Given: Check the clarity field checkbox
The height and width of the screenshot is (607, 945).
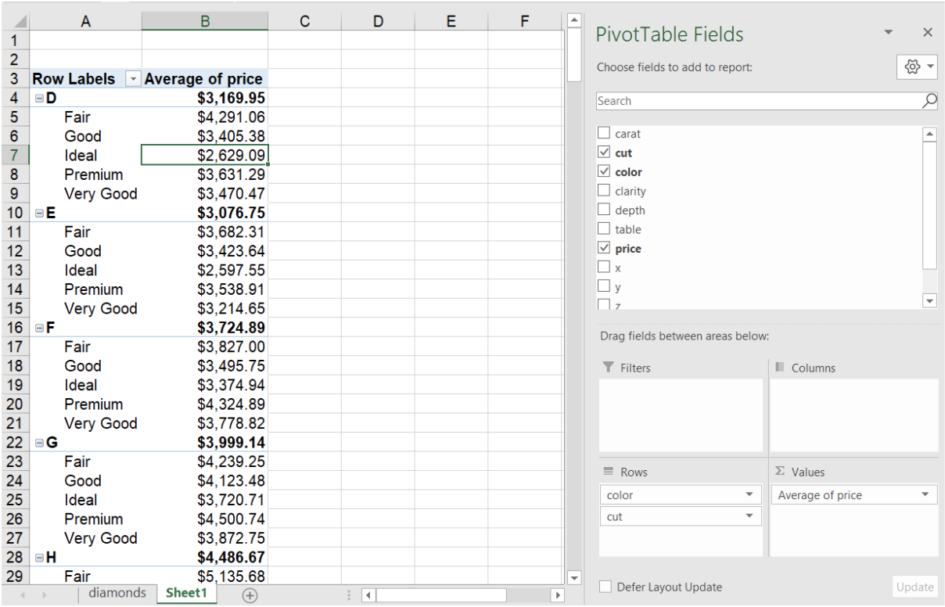Looking at the screenshot, I should (603, 190).
